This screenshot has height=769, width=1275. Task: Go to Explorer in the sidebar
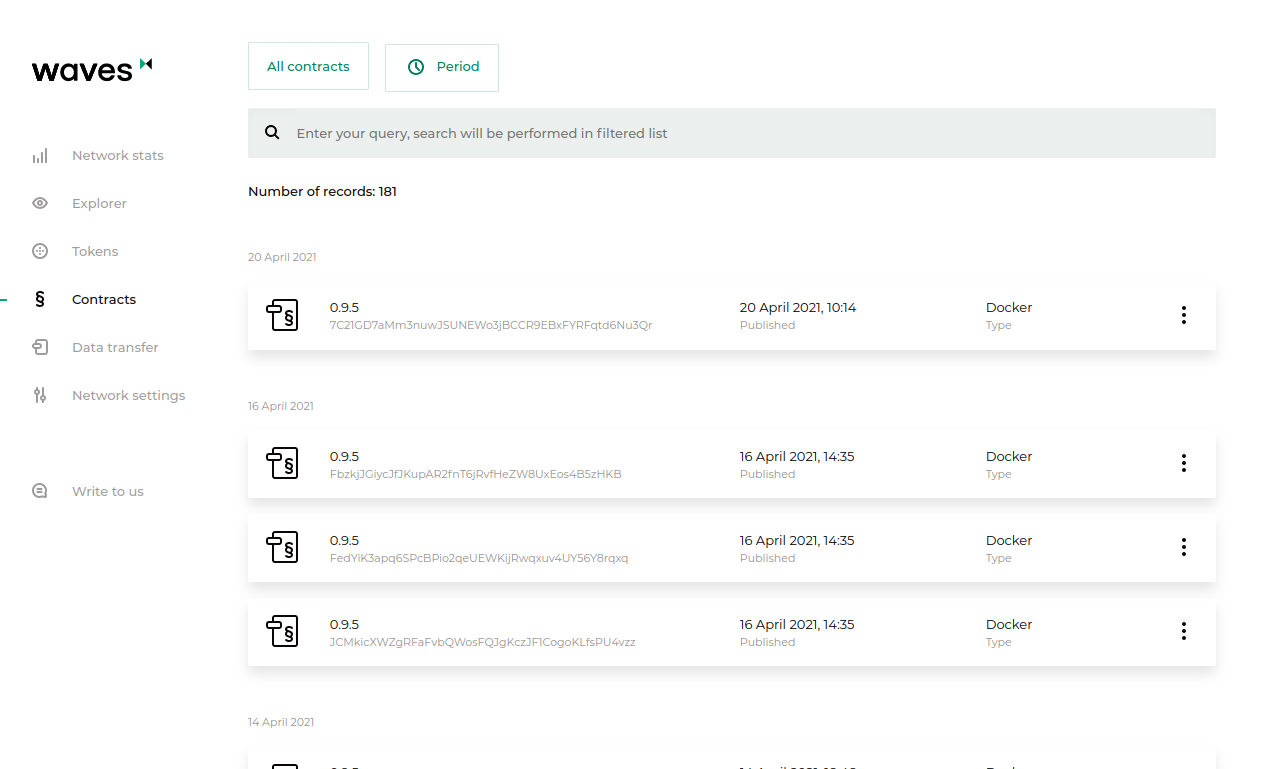point(99,204)
